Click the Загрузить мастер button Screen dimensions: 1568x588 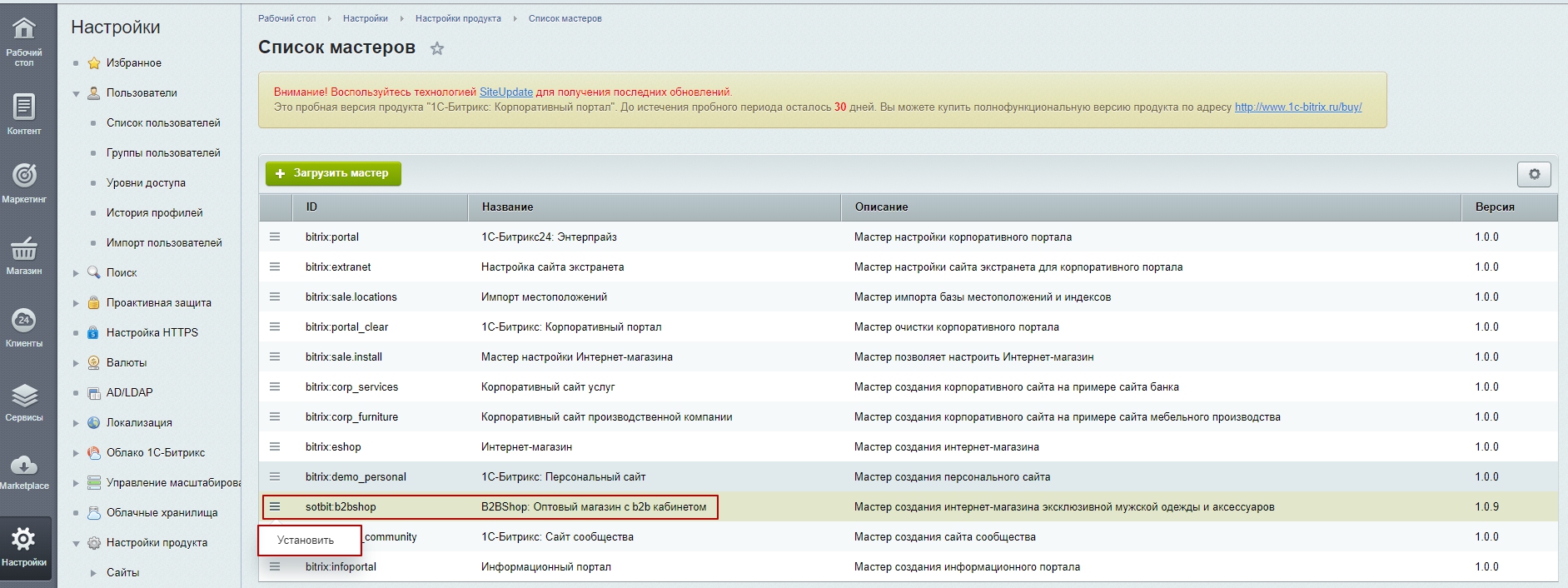(333, 173)
